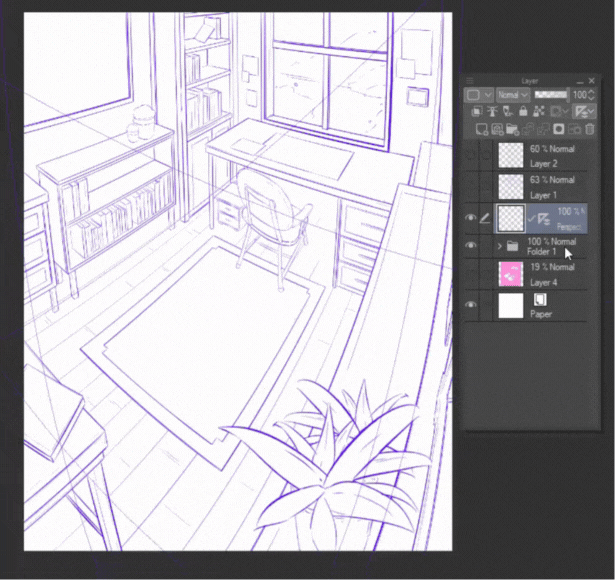Show Layer 4 via its eye column
Screen dimensions: 615x580
pos(471,274)
